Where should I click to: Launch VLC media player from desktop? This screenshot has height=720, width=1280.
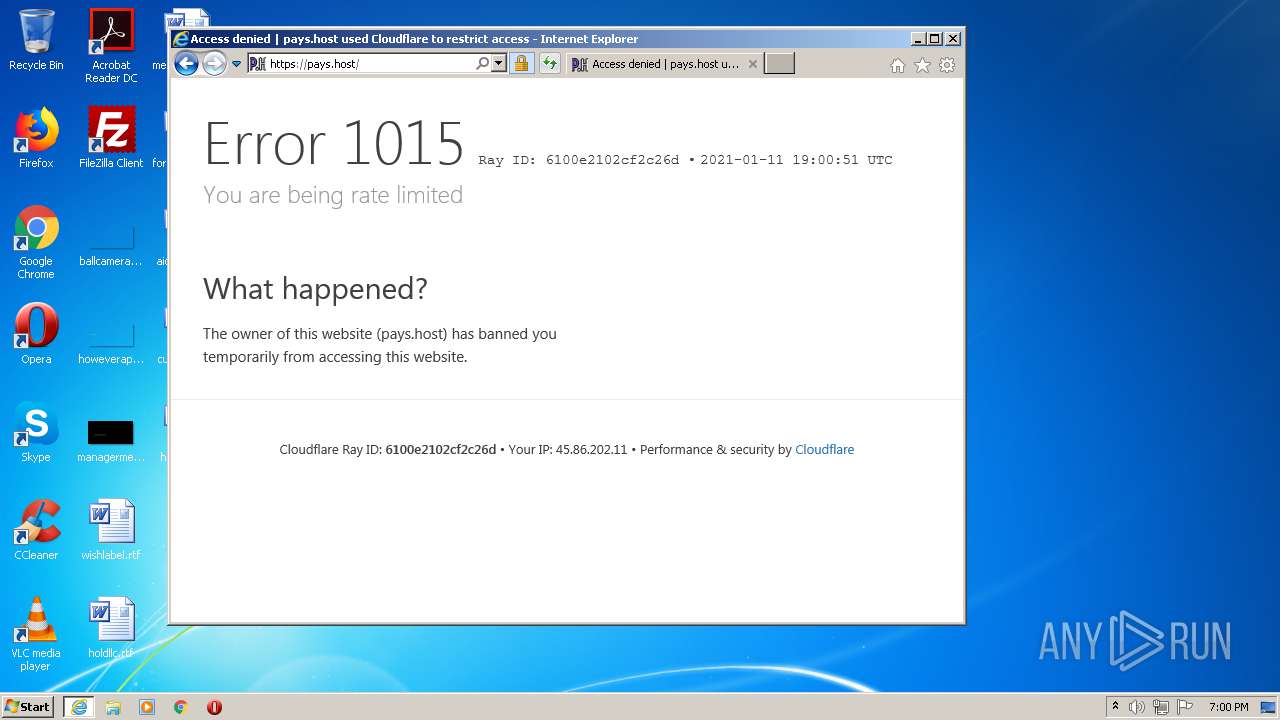pos(36,634)
